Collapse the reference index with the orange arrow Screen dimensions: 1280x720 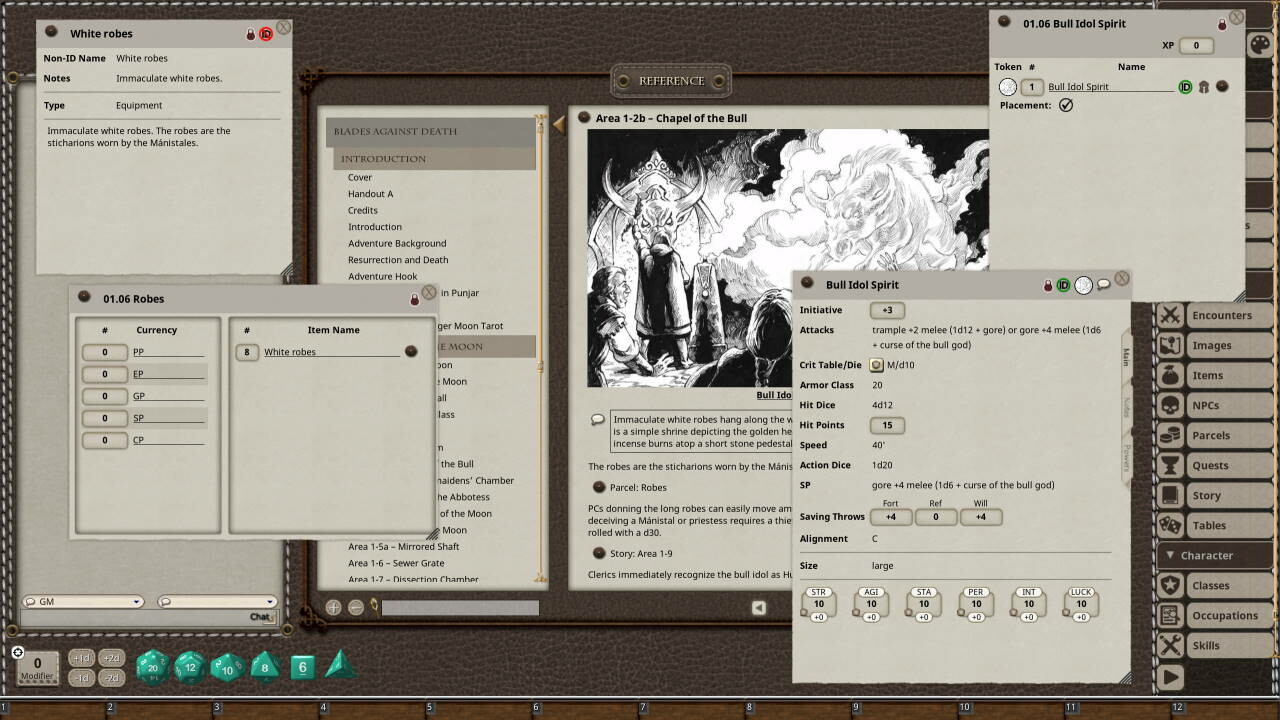point(560,124)
